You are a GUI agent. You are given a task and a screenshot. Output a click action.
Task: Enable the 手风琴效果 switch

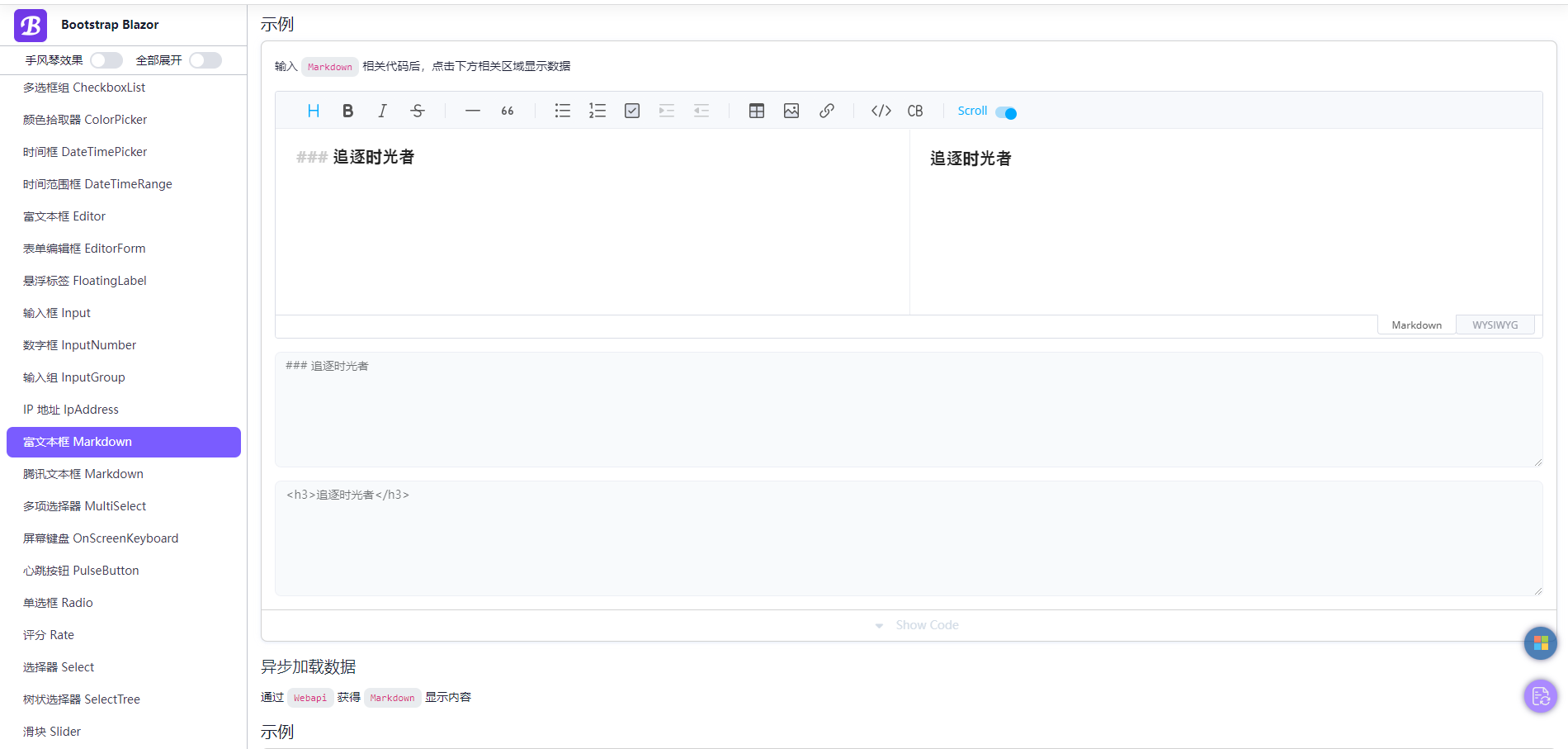[106, 59]
